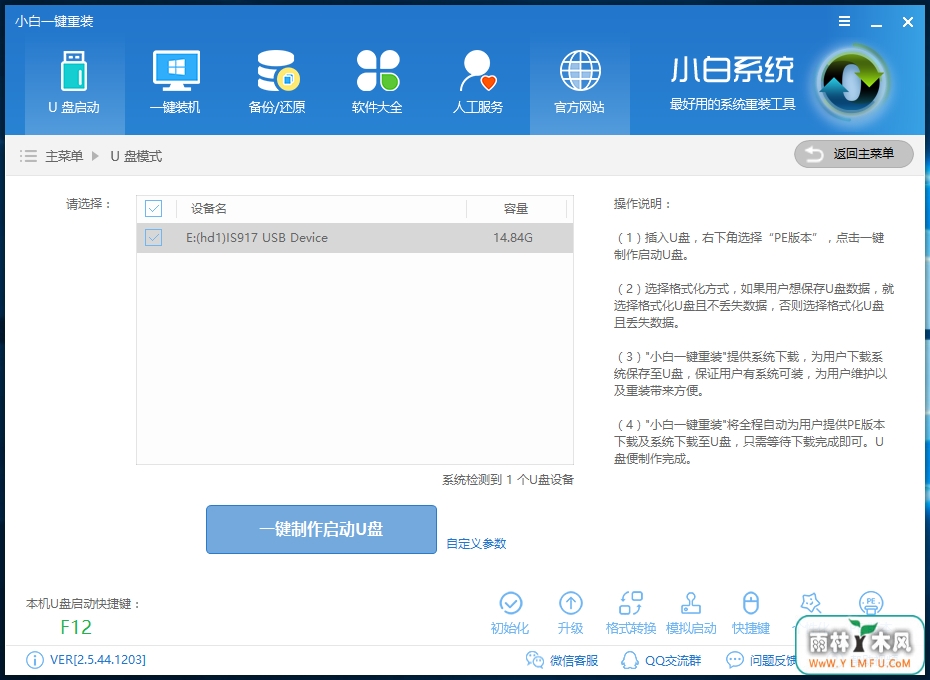Open 软件大全 section
930x680 pixels.
pos(377,82)
